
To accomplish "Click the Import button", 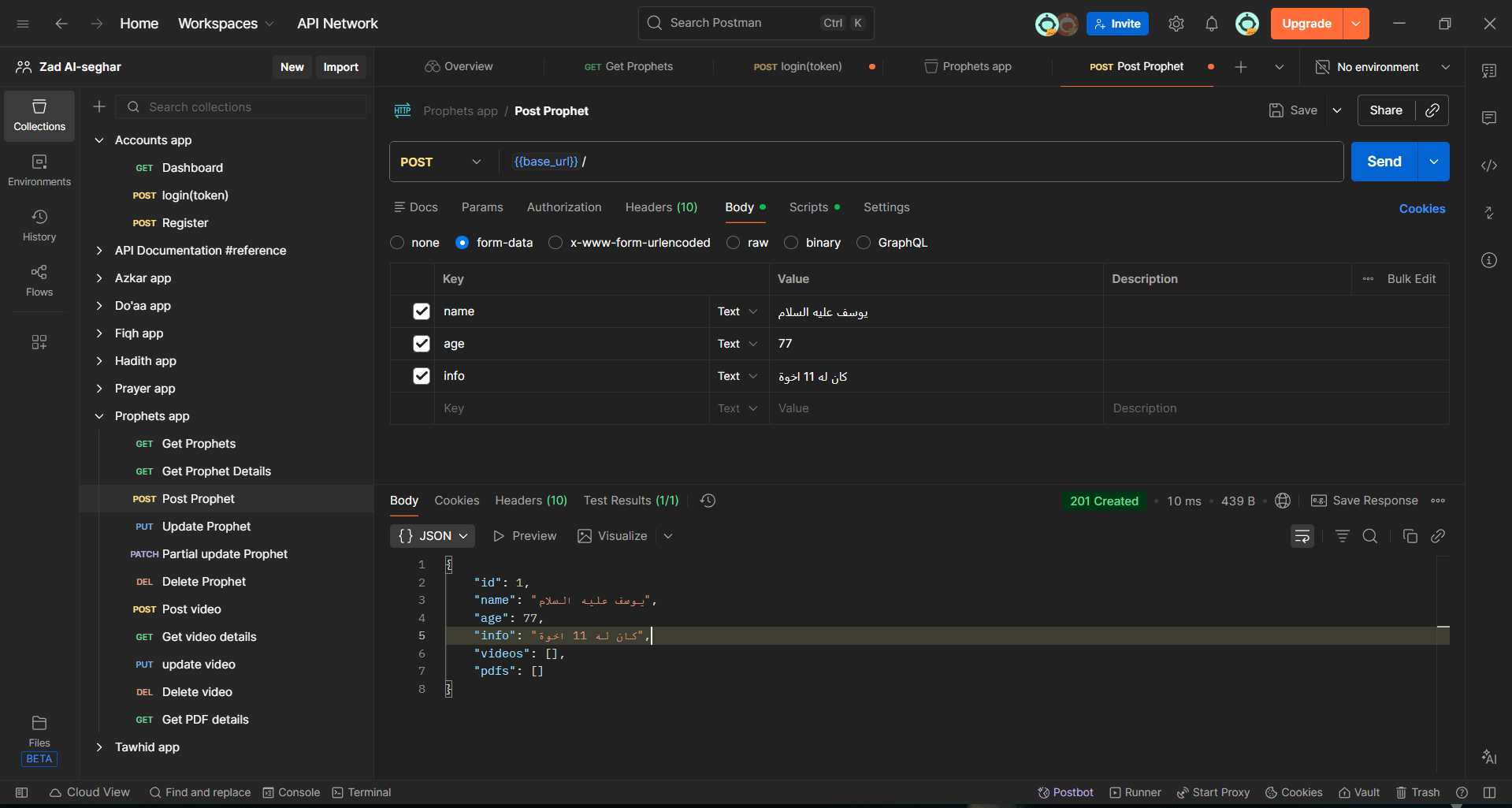I will click(340, 67).
